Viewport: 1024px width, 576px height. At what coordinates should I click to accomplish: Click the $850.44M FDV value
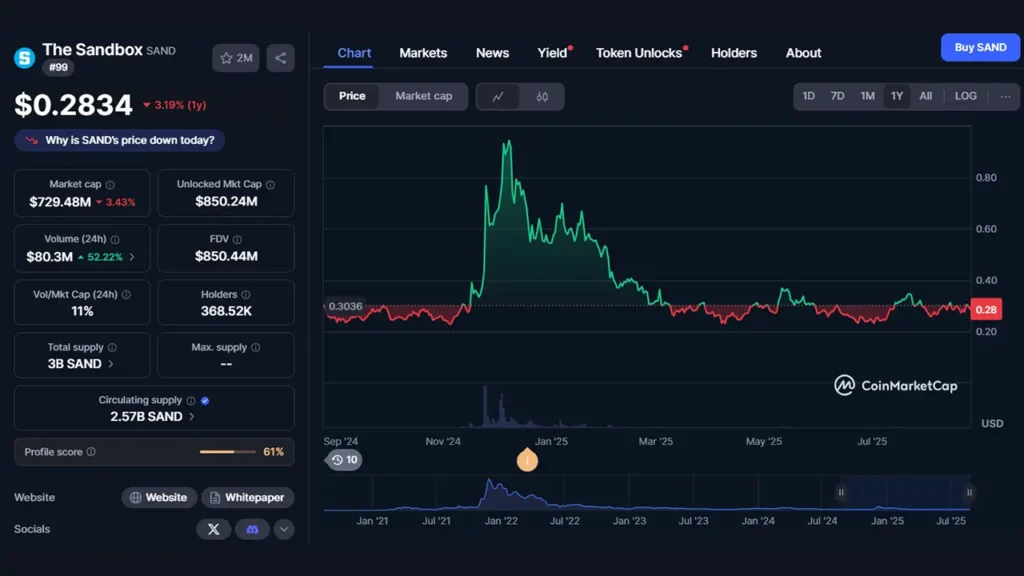pyautogui.click(x=226, y=257)
